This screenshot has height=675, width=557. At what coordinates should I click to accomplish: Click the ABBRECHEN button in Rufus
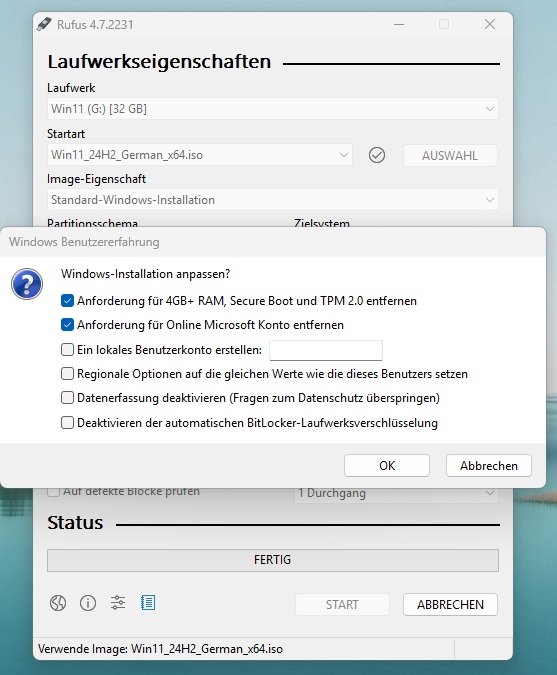[450, 605]
